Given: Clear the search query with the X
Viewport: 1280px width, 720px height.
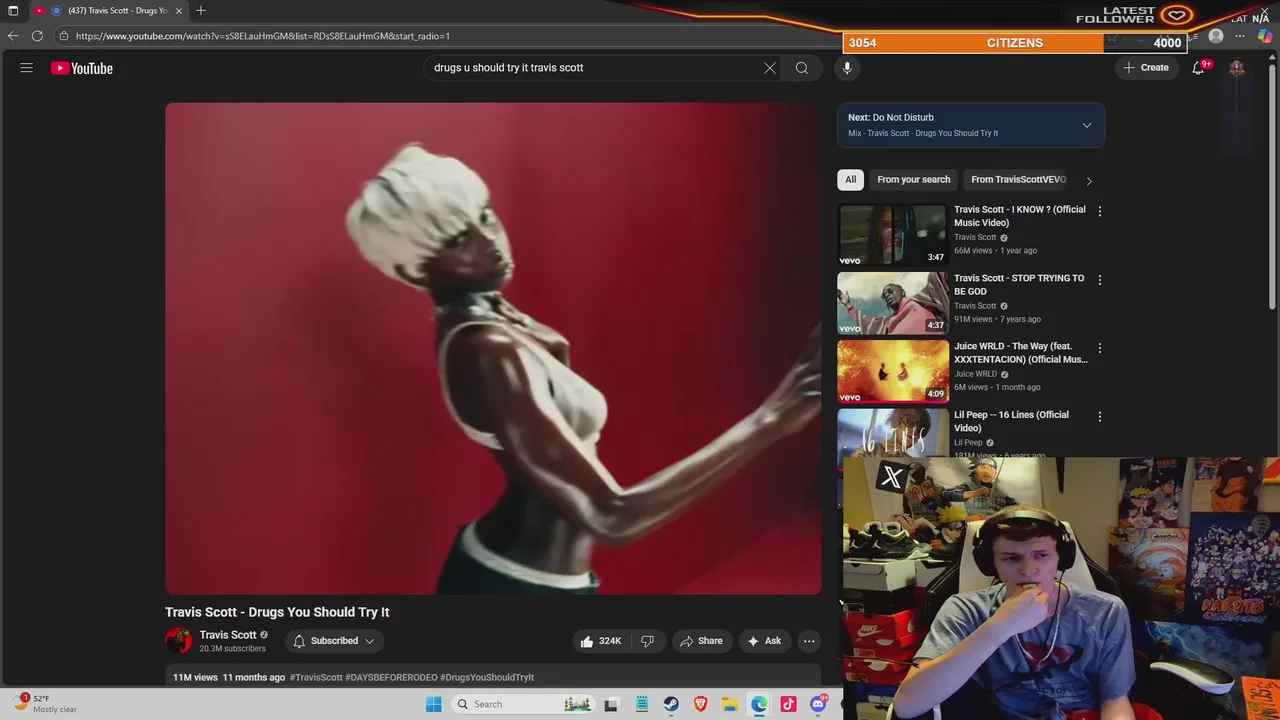Looking at the screenshot, I should [770, 68].
